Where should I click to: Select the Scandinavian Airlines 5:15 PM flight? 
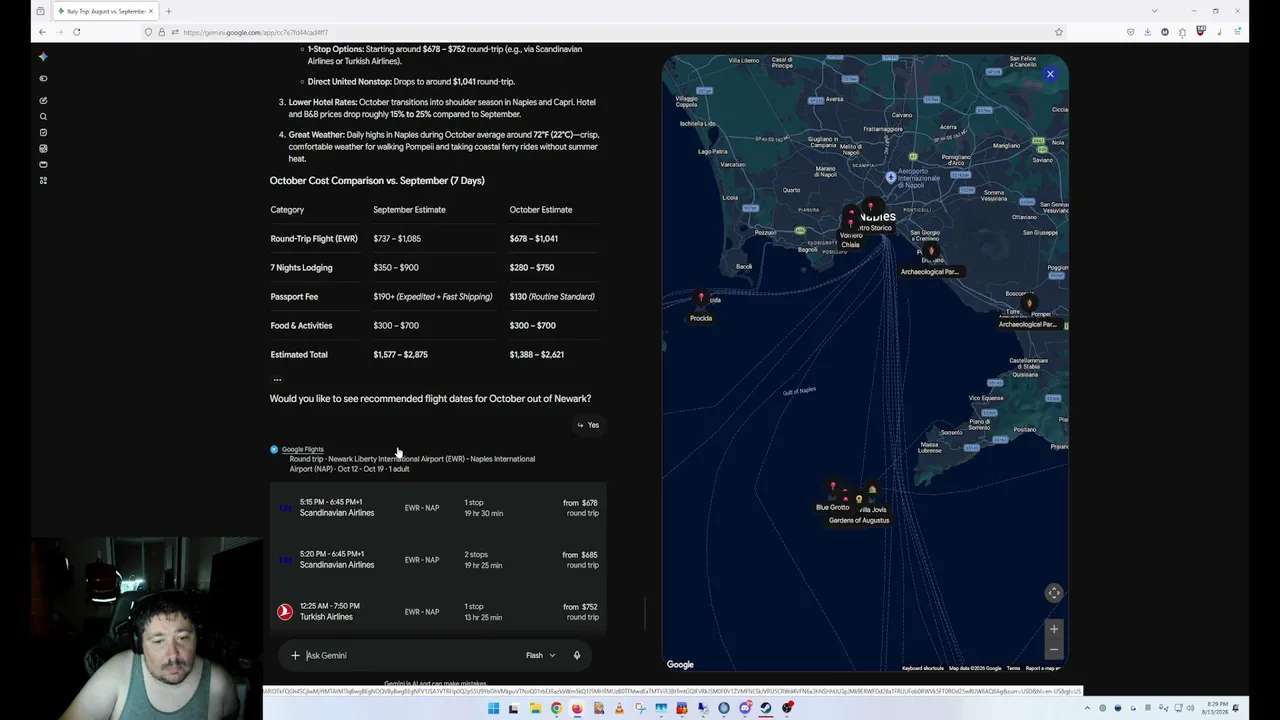tap(438, 508)
